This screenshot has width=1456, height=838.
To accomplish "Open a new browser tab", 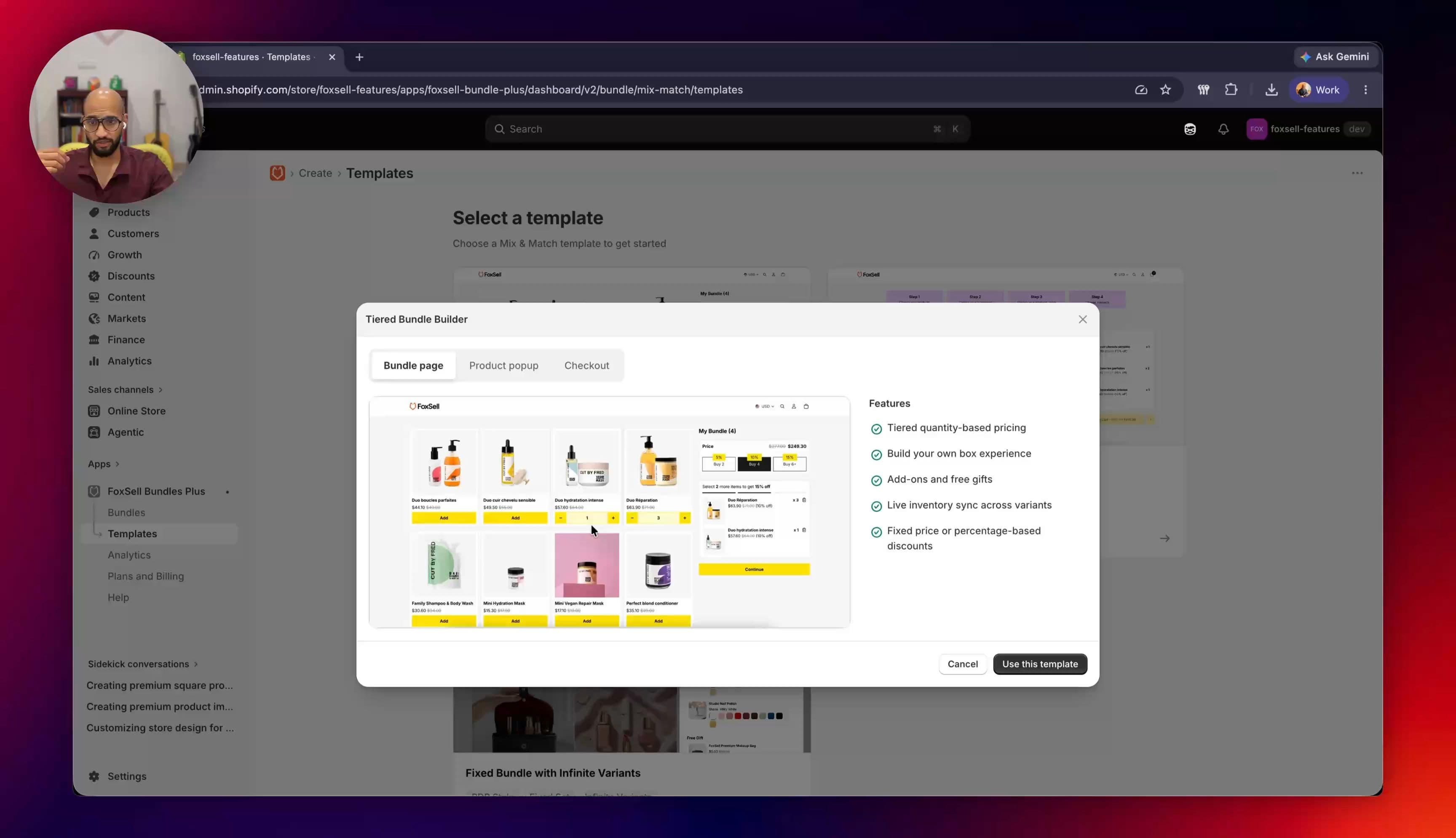I will tap(359, 57).
